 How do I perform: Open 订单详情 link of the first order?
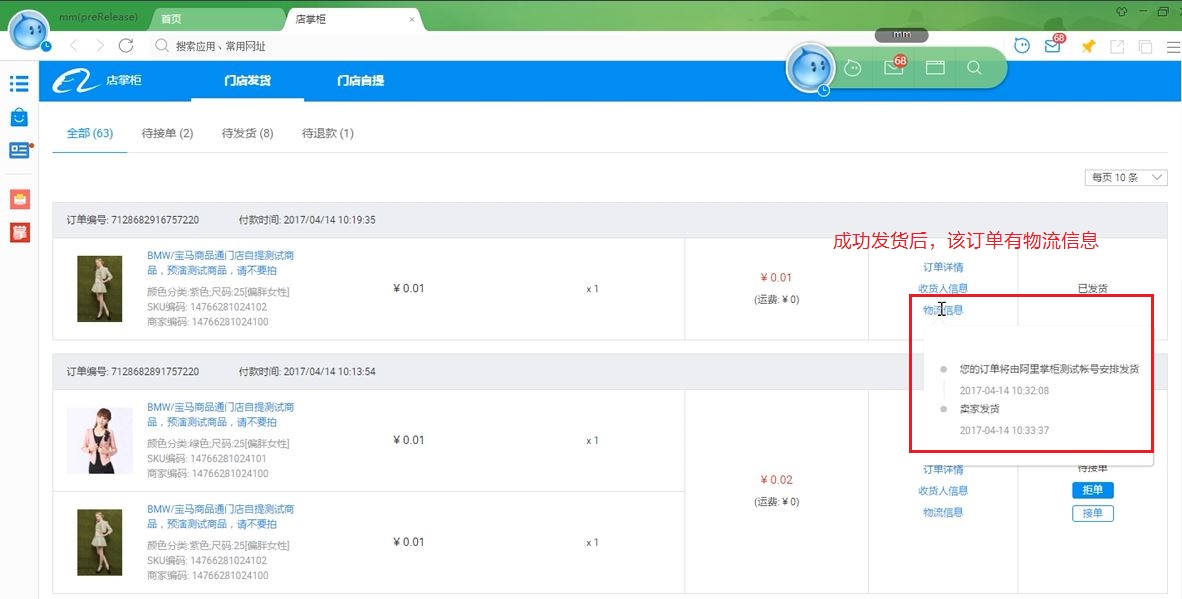943,267
